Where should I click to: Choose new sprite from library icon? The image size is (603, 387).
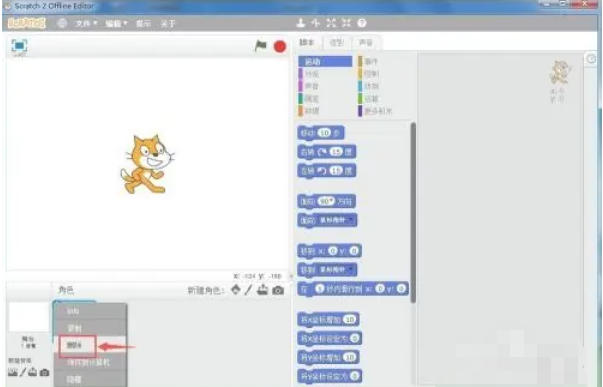[236, 290]
